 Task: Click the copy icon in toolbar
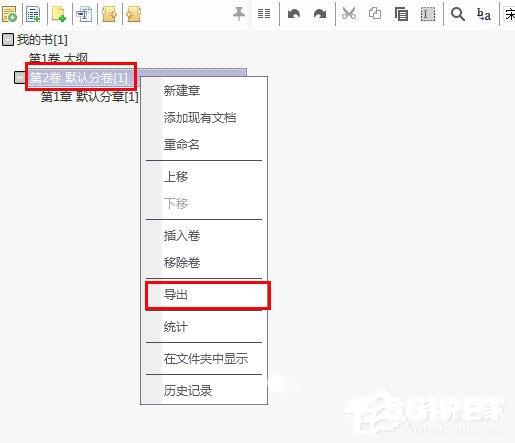375,14
